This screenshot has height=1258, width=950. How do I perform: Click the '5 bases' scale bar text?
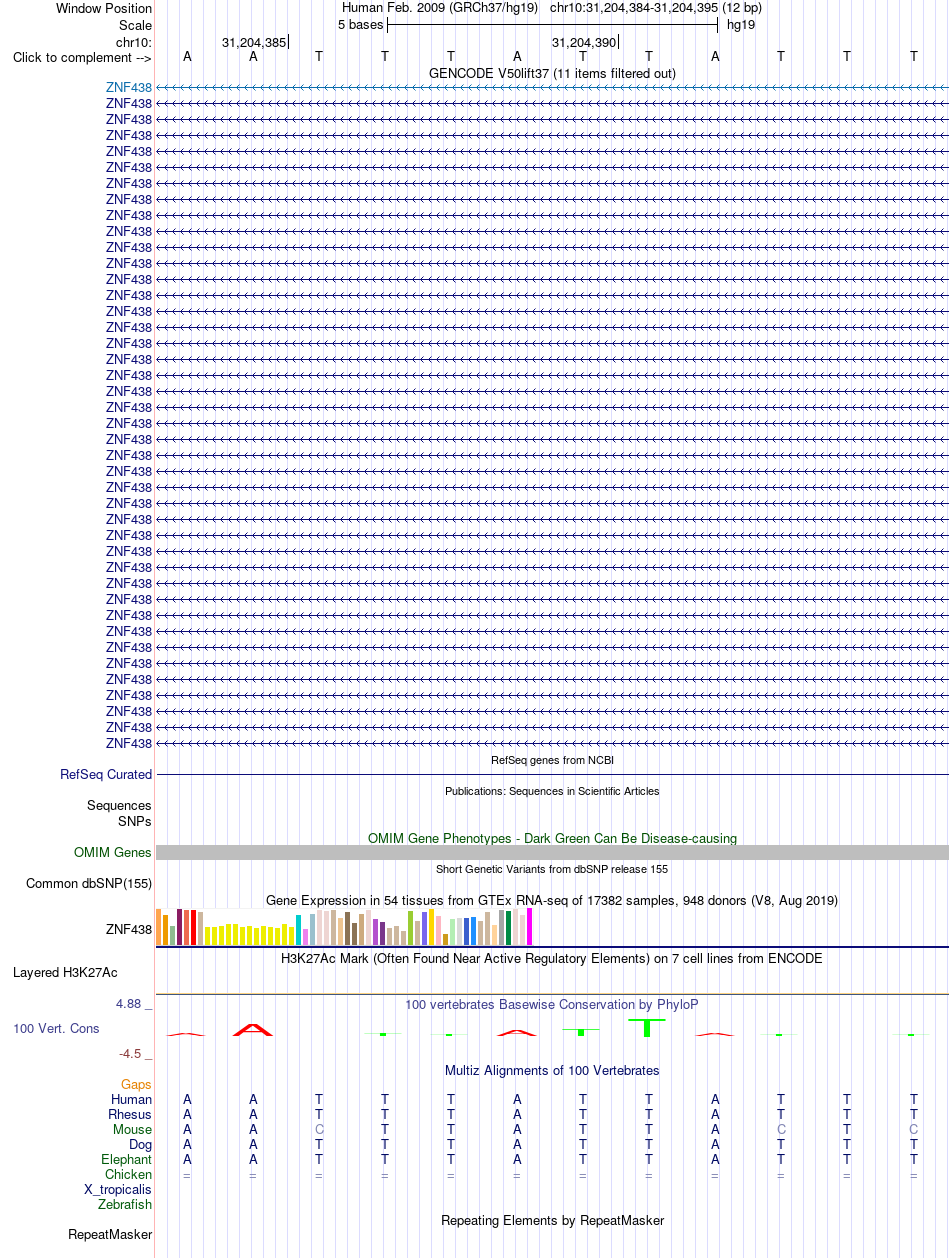click(x=360, y=24)
